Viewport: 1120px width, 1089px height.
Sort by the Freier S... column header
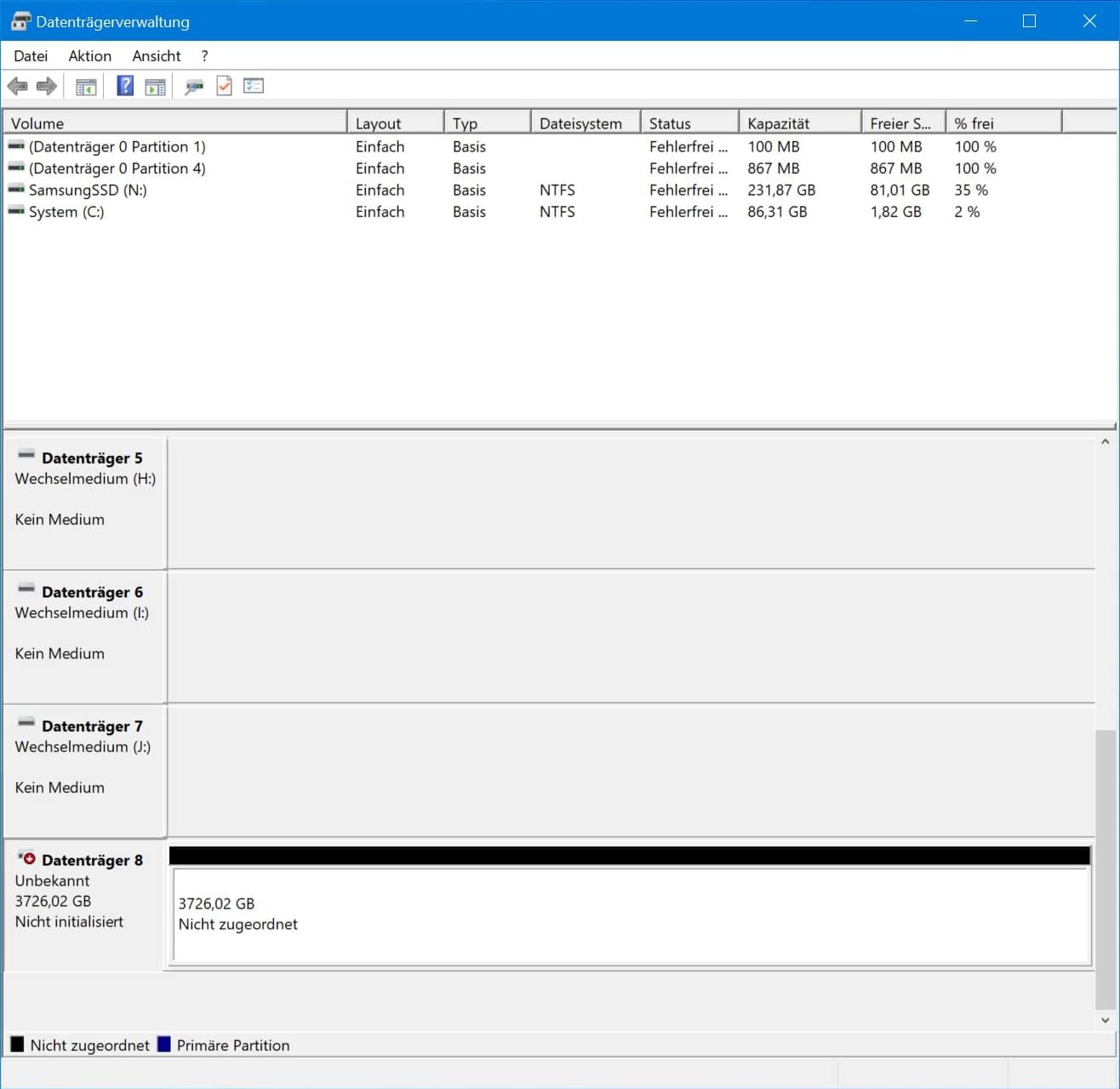(x=904, y=123)
